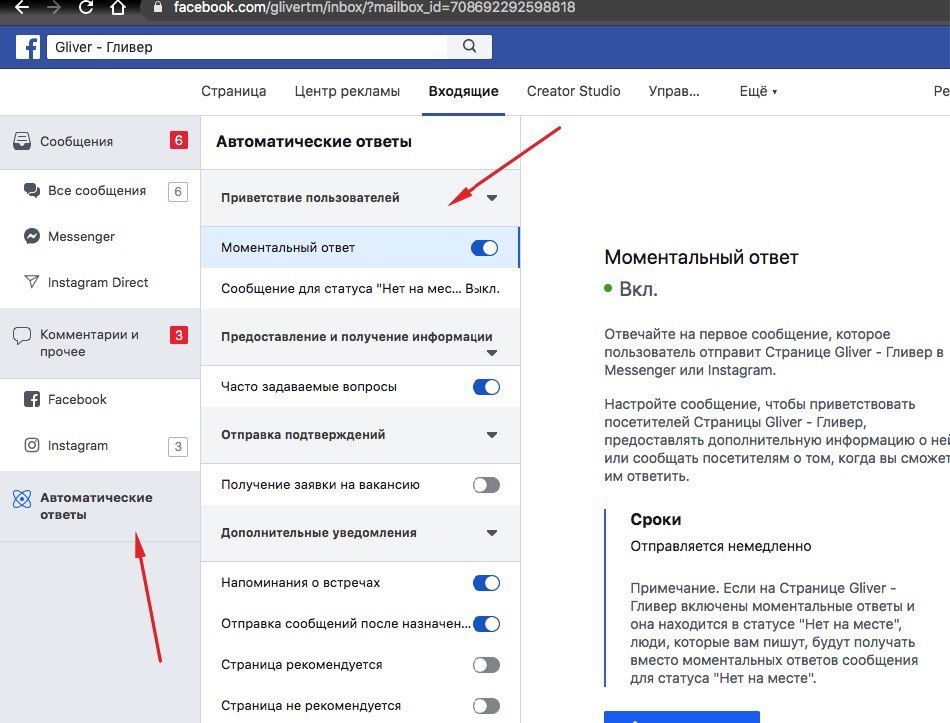The height and width of the screenshot is (723, 950).
Task: Click the red 6 badge on Сообщения
Action: click(179, 141)
